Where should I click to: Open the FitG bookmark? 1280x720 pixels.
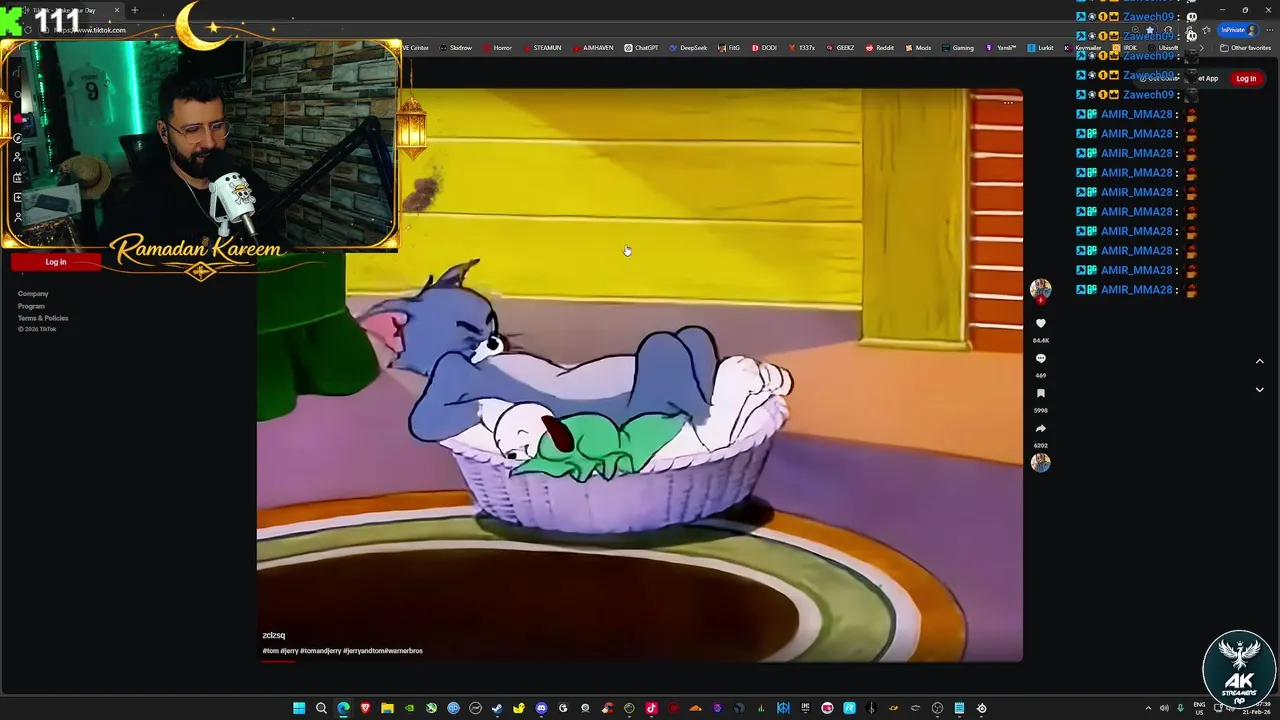[x=729, y=48]
